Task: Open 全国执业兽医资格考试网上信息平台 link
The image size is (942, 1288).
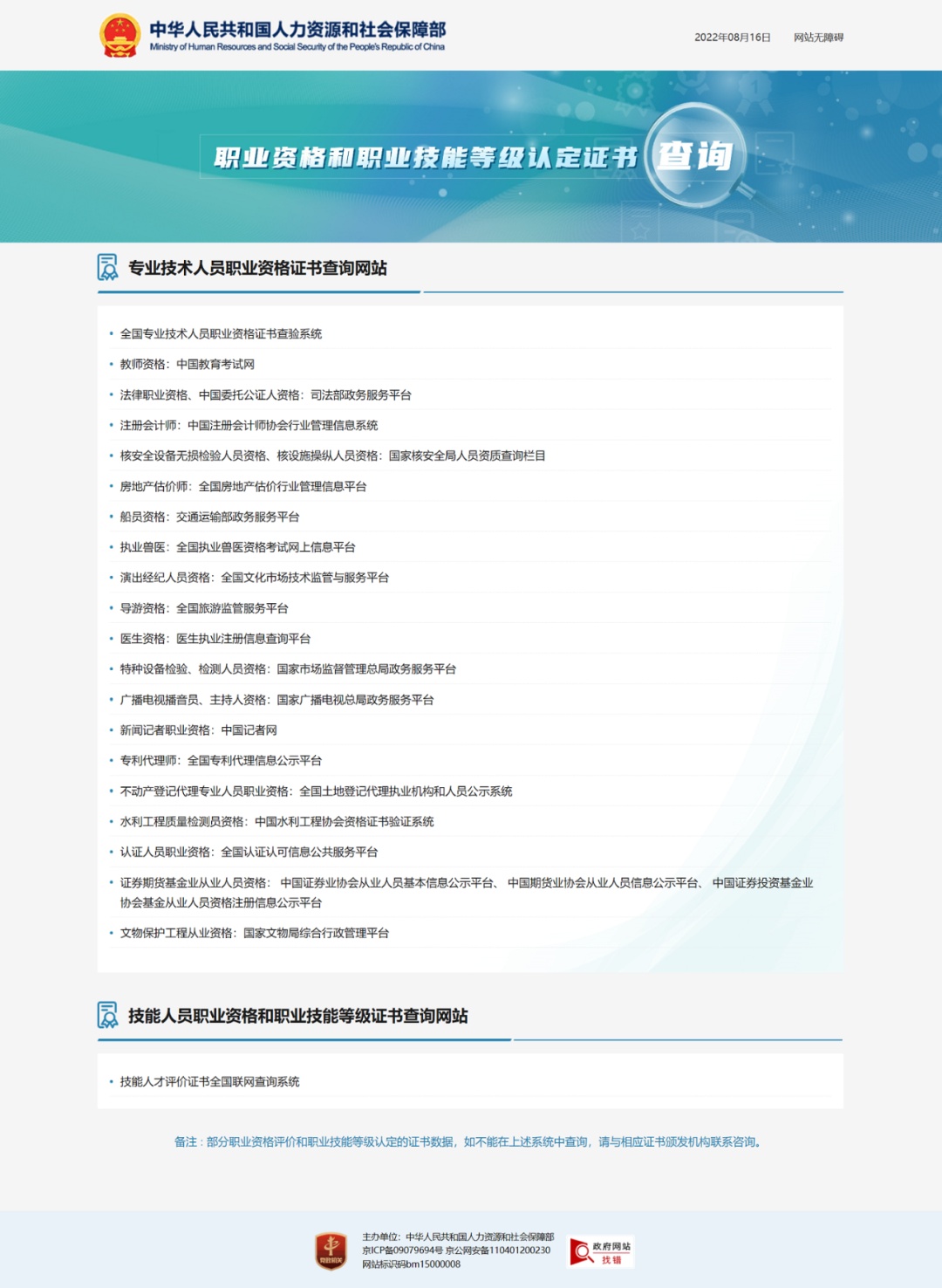Action: (266, 547)
